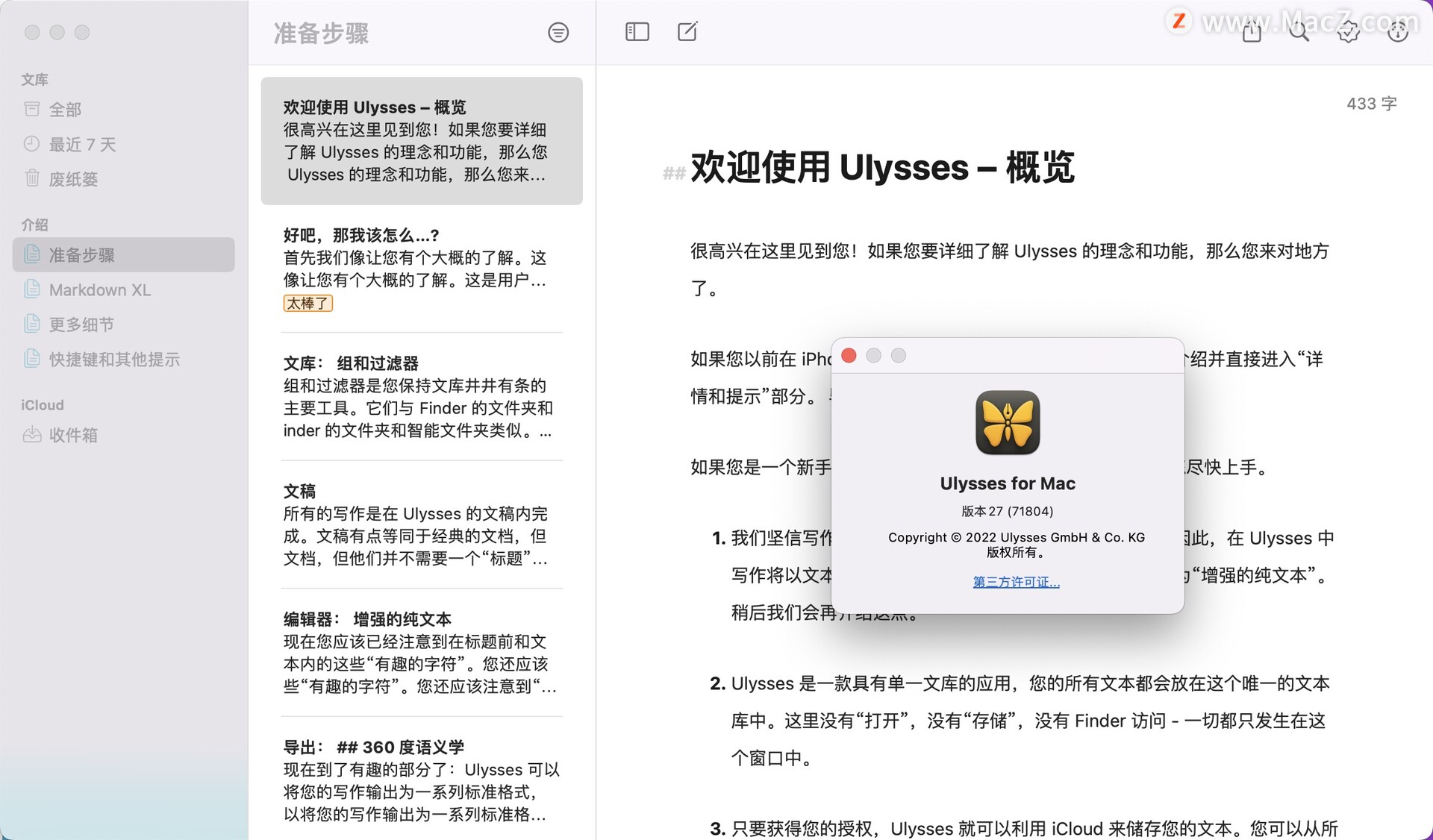Image resolution: width=1433 pixels, height=840 pixels.
Task: Click the 全部 archive box icon
Action: [x=31, y=110]
